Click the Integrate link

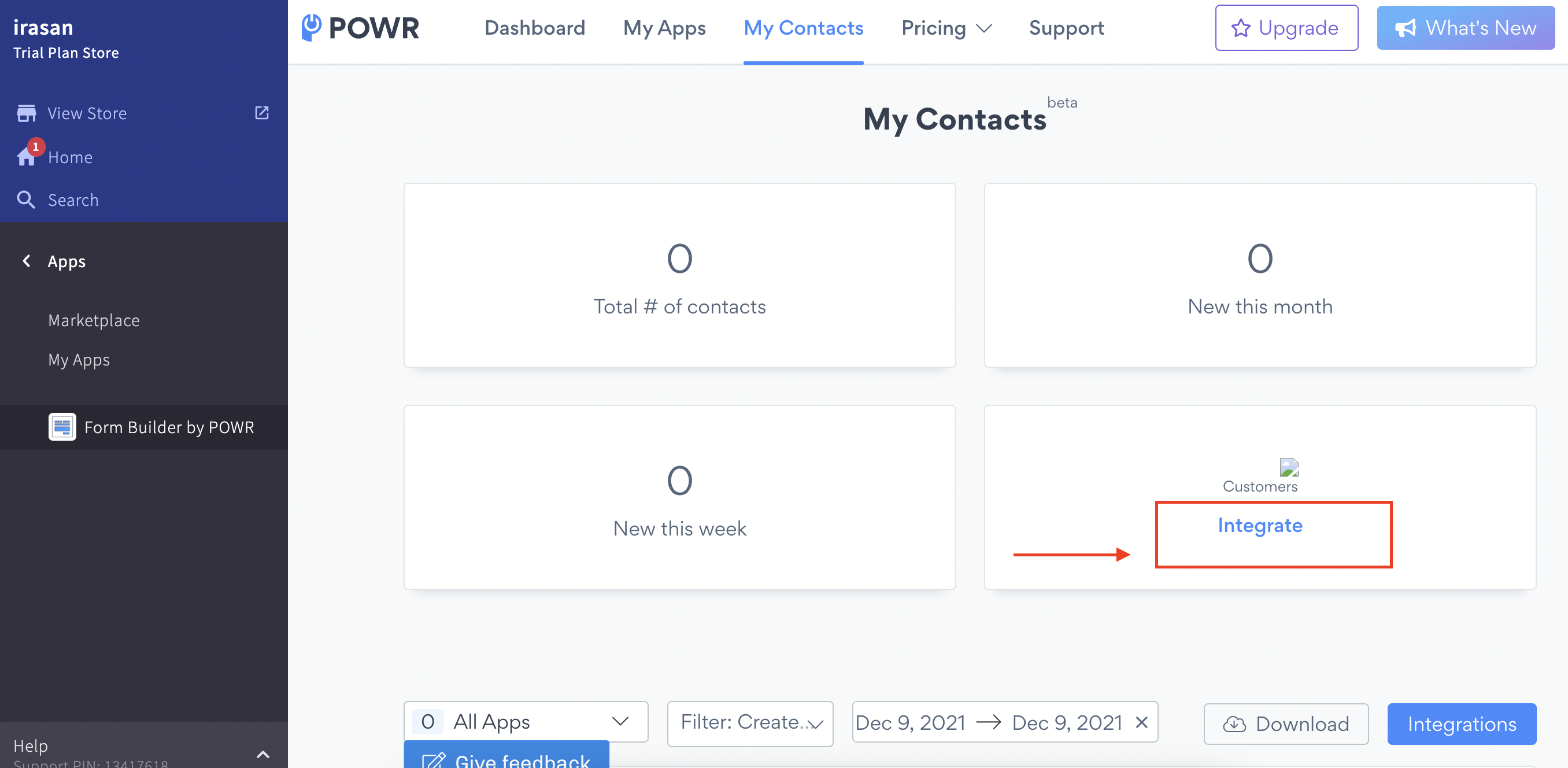coord(1260,525)
